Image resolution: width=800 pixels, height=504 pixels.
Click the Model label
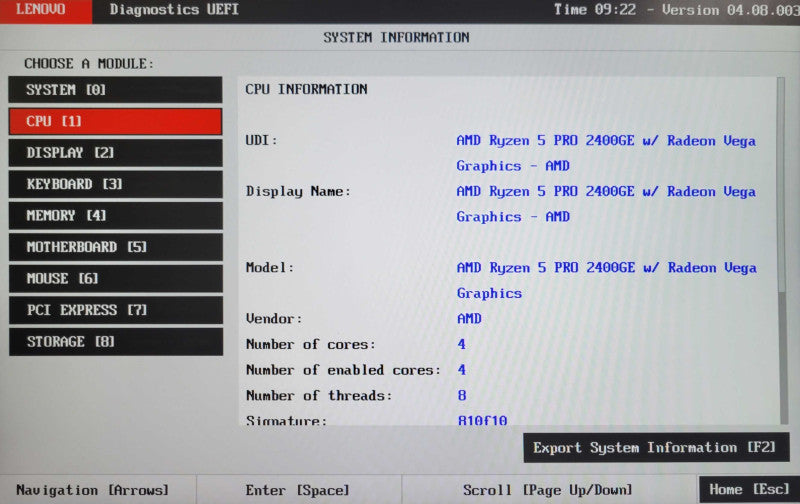point(270,268)
